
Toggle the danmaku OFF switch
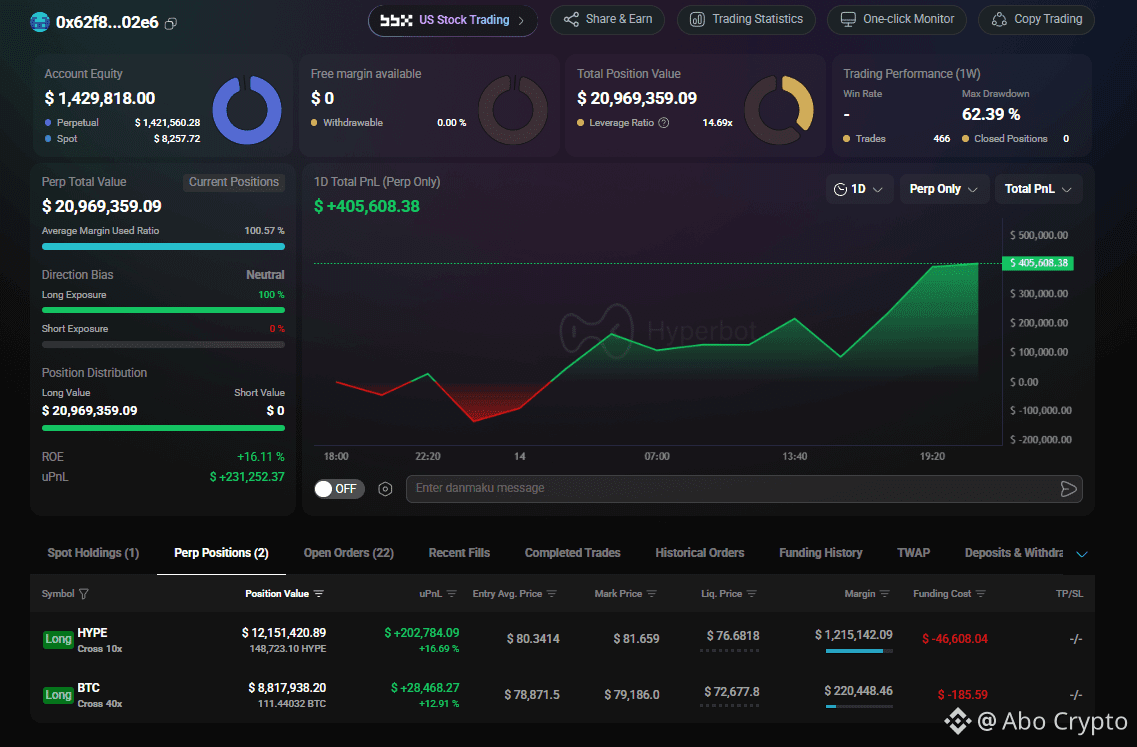(x=339, y=489)
